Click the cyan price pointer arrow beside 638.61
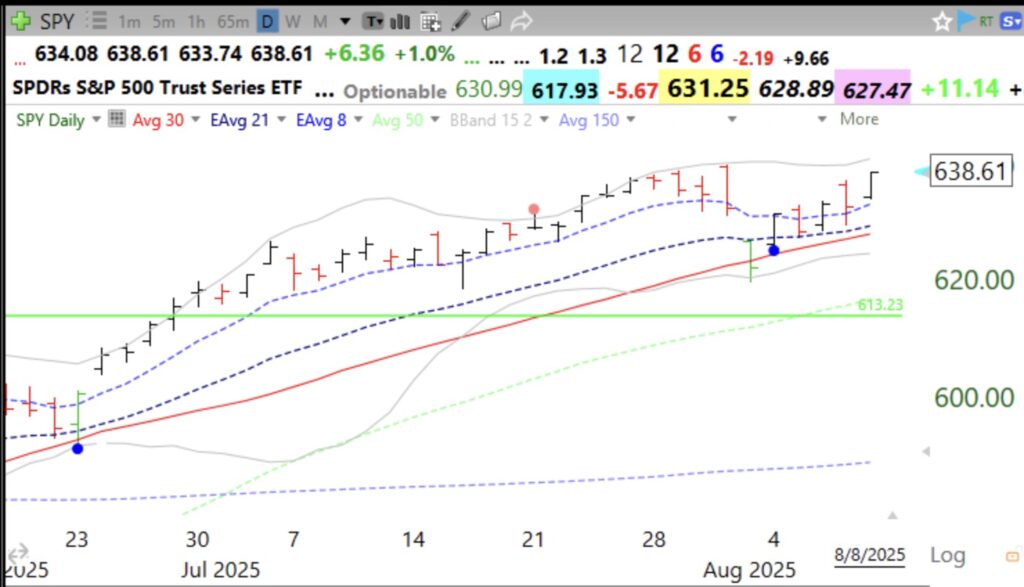 point(921,172)
